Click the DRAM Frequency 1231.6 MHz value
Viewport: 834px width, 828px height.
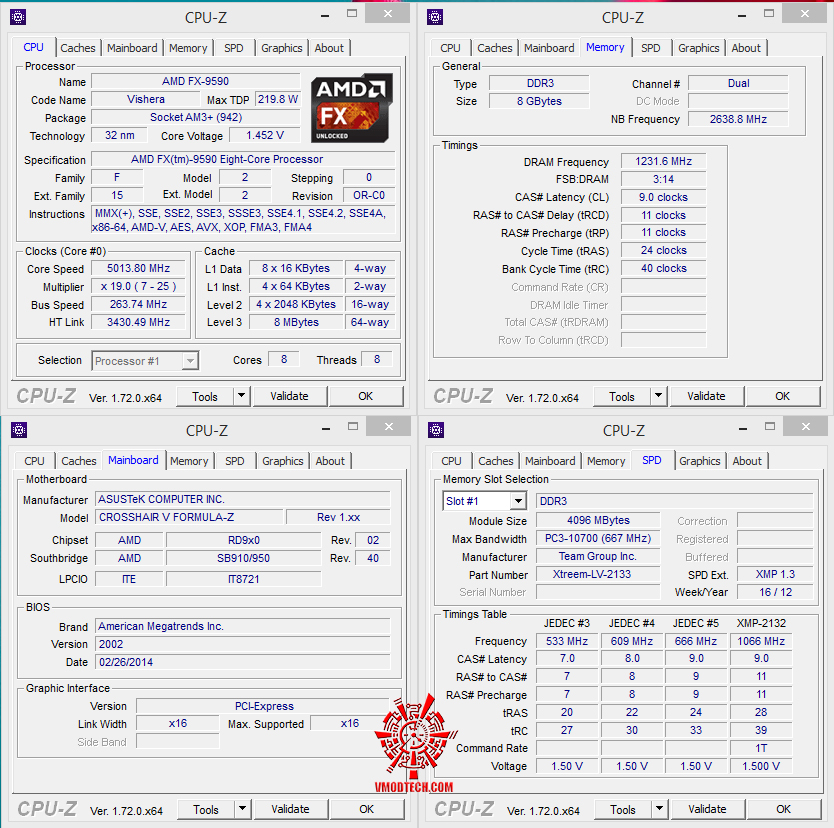pos(663,162)
